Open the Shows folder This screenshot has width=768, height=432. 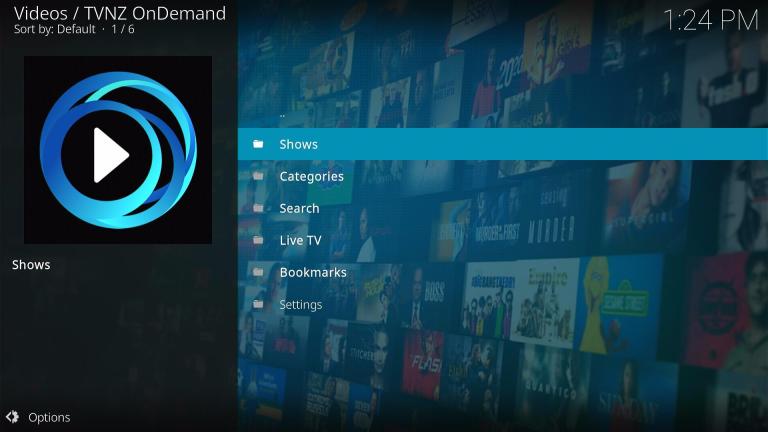[x=503, y=144]
